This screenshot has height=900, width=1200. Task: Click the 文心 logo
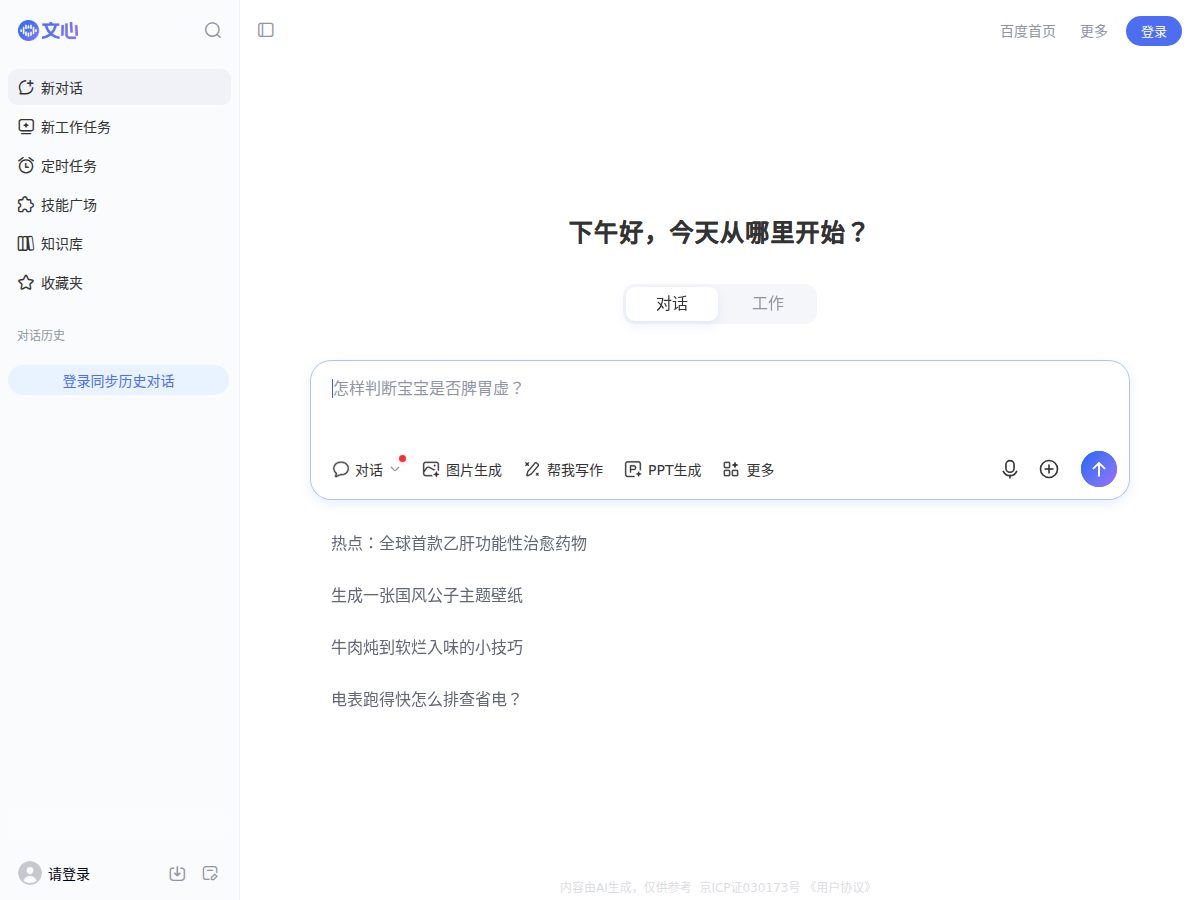(x=48, y=30)
